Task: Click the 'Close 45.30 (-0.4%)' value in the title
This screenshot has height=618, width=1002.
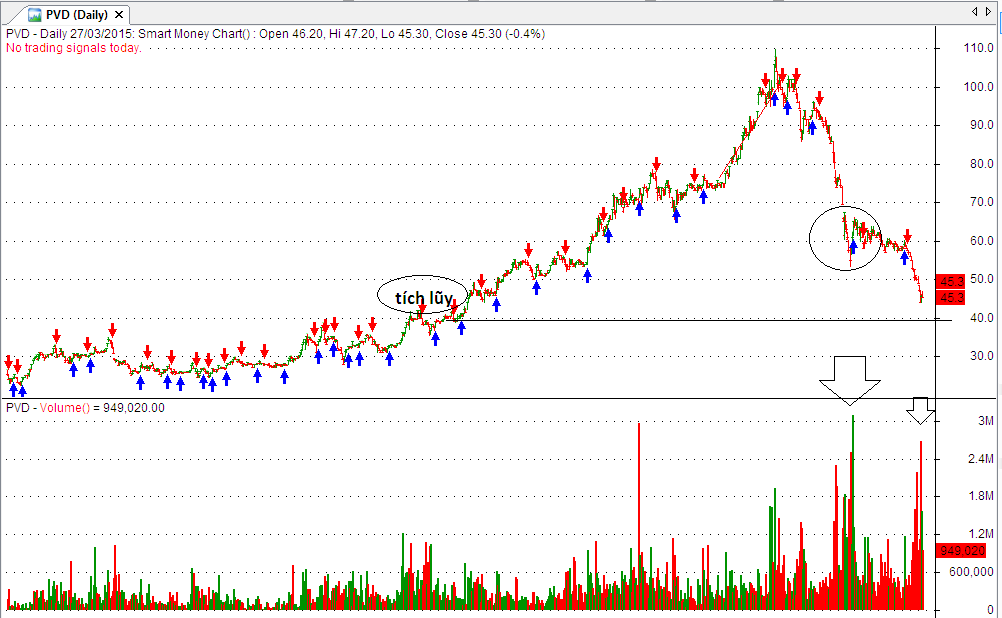Action: click(490, 34)
